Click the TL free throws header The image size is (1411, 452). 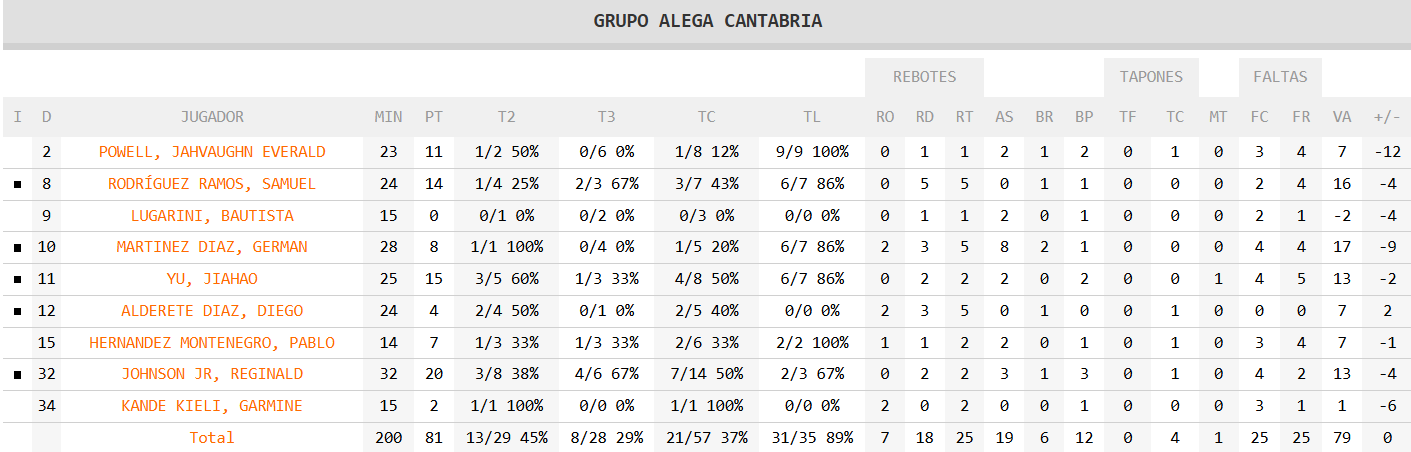(x=811, y=117)
